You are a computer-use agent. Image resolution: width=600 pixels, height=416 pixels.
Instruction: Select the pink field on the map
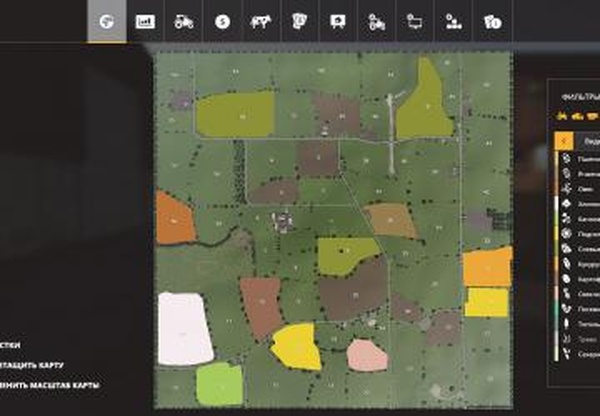tap(367, 355)
